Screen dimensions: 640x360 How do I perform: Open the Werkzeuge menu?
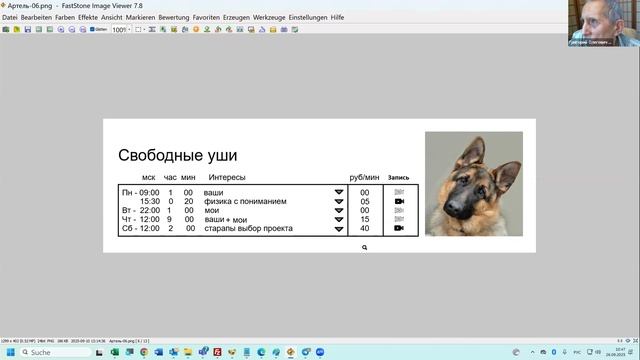(x=269, y=18)
